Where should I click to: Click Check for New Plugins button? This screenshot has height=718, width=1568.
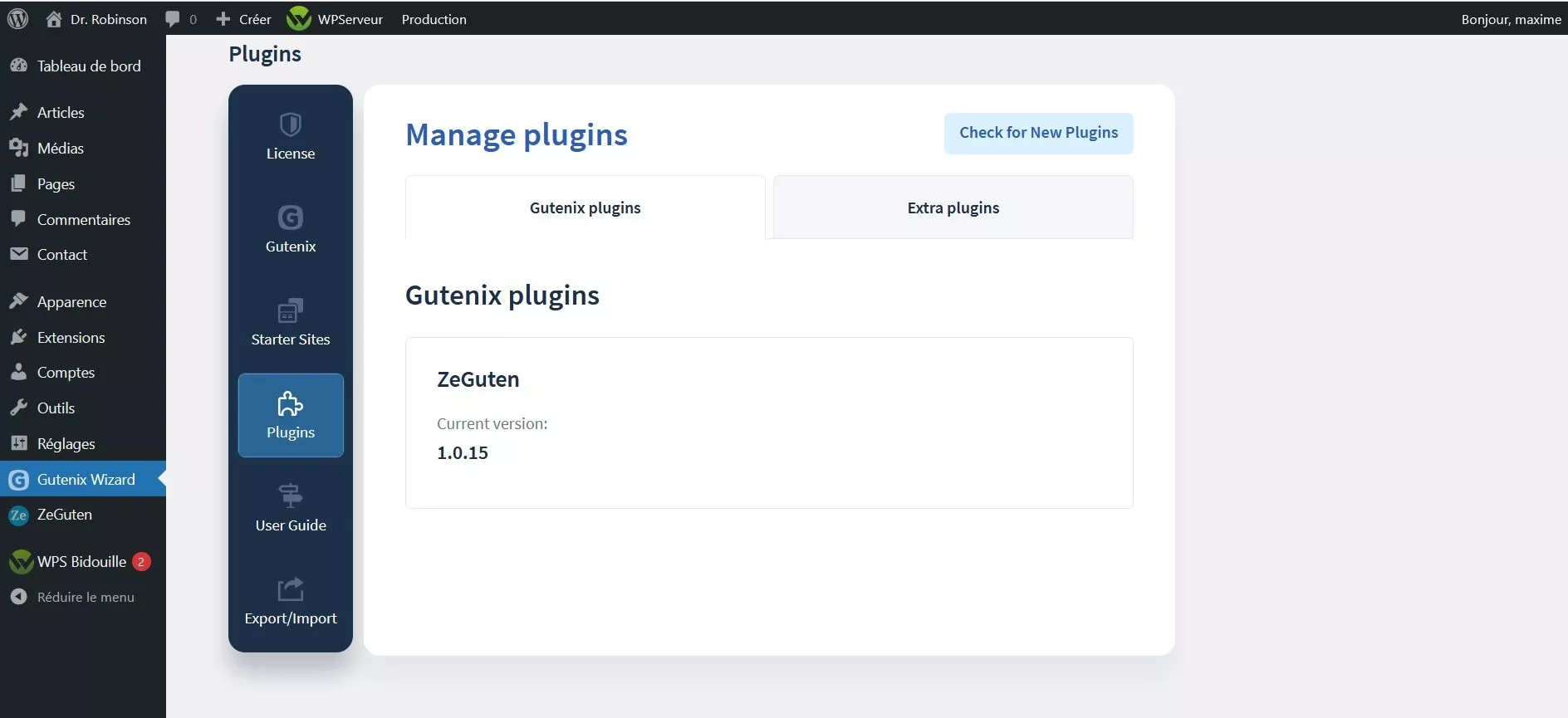pos(1039,133)
